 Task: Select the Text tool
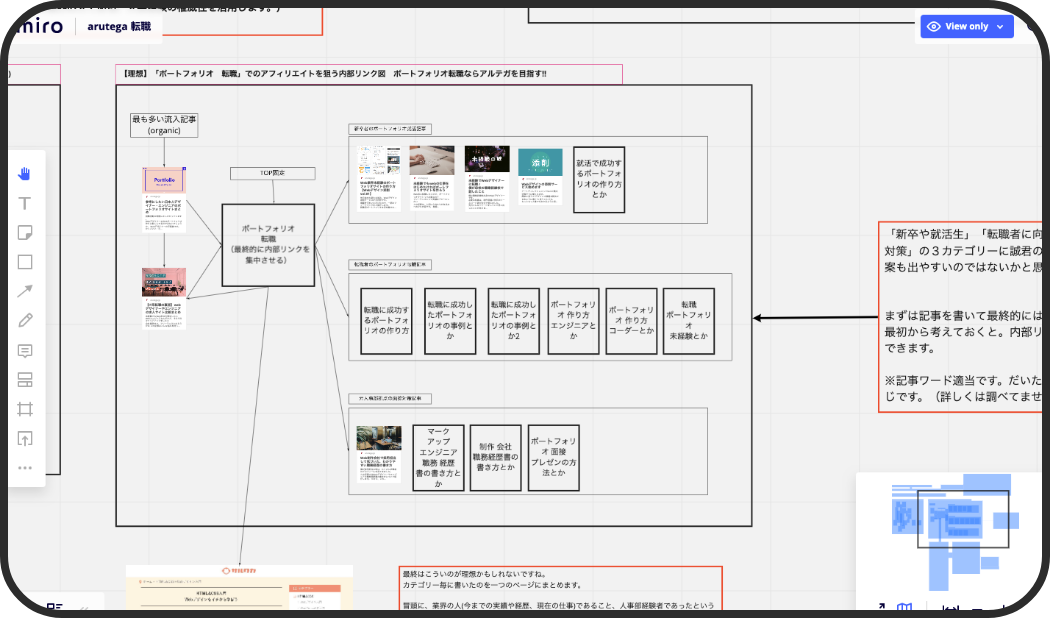25,204
